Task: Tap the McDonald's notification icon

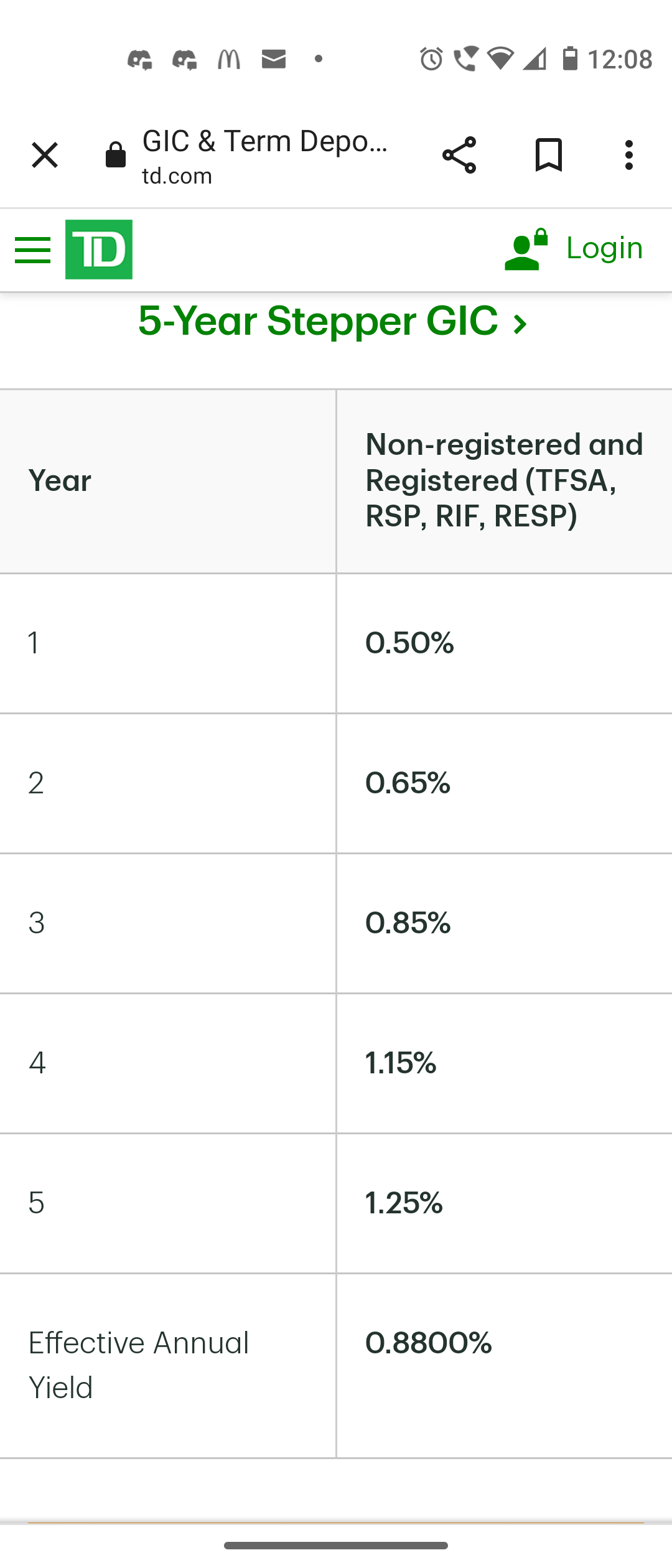Action: (x=229, y=59)
